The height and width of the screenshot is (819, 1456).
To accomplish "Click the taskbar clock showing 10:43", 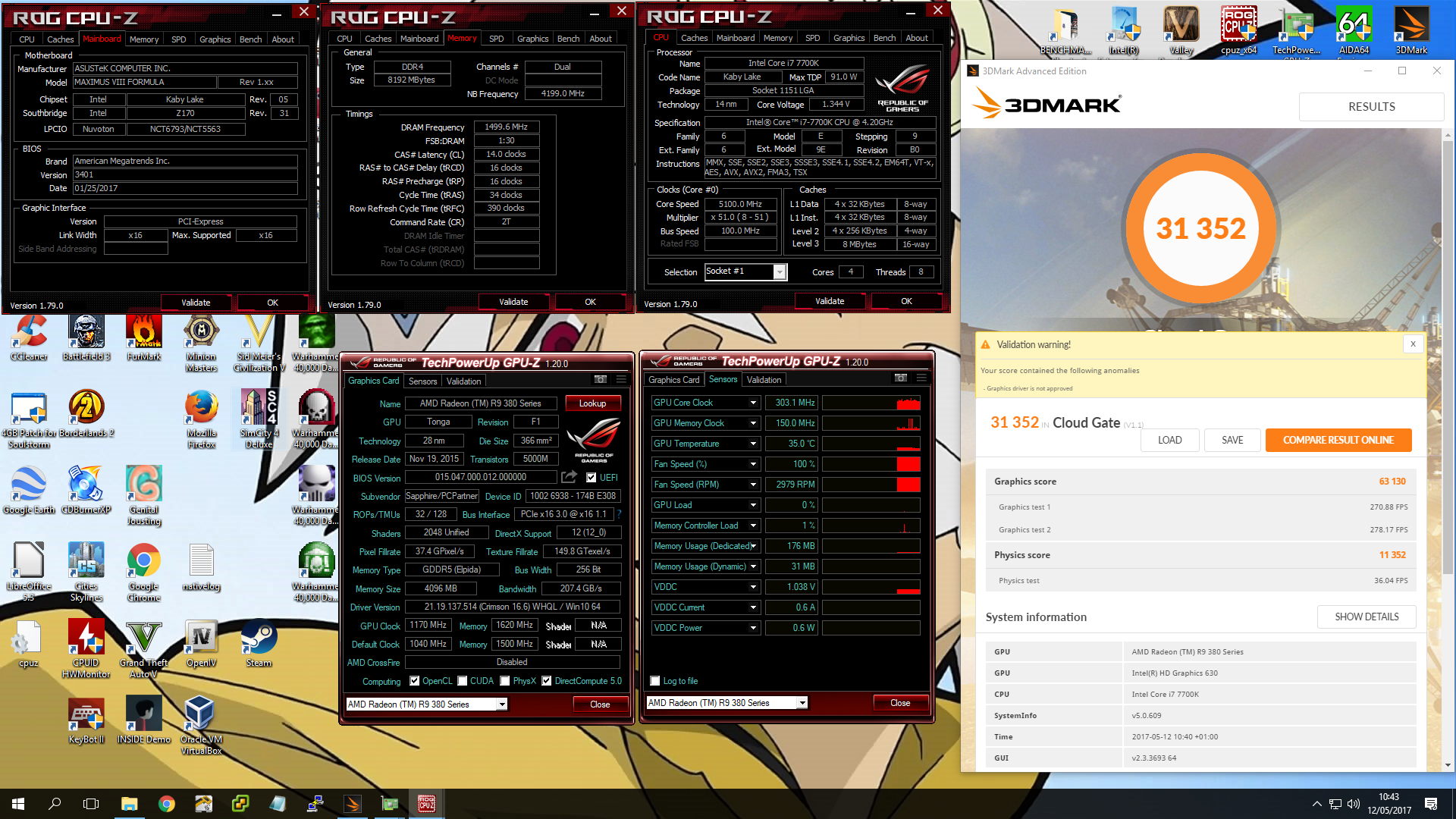I will coord(1389,804).
